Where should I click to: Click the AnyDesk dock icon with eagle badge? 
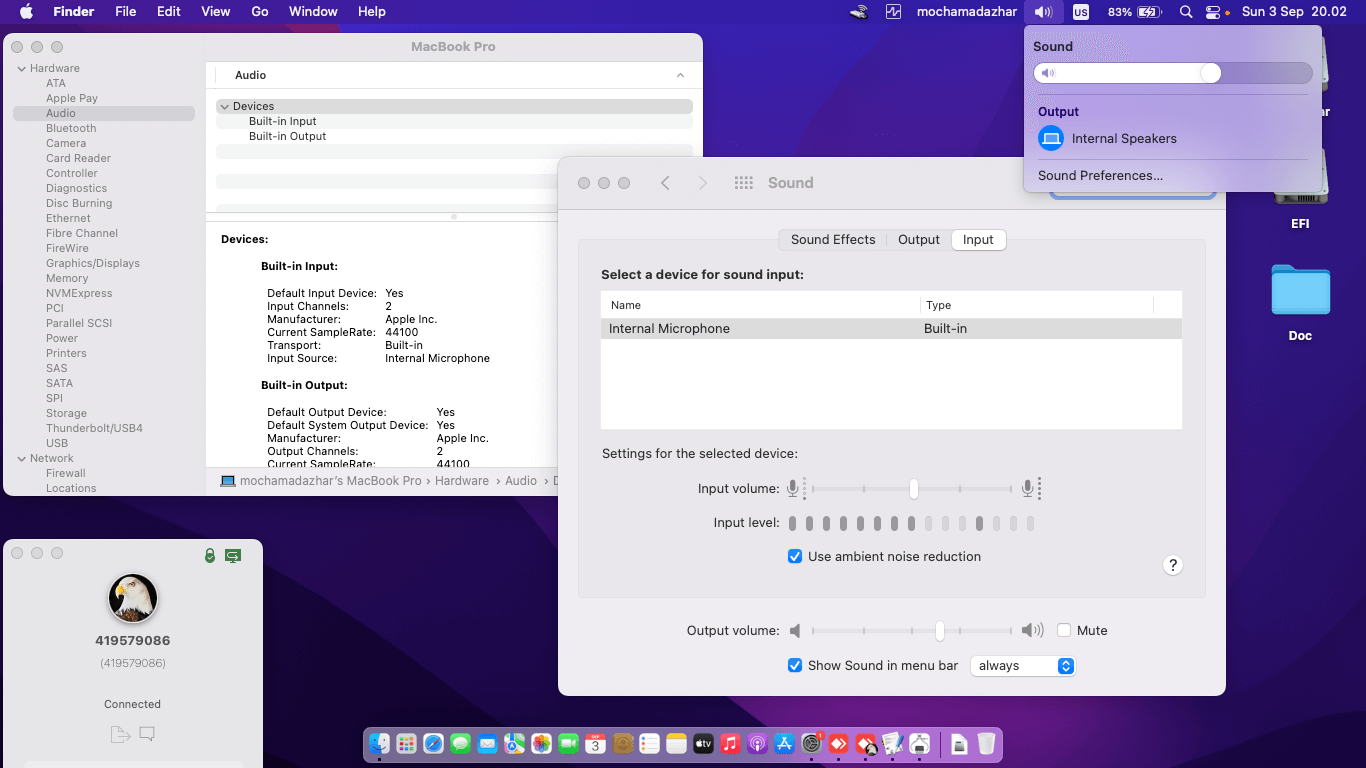[x=866, y=744]
